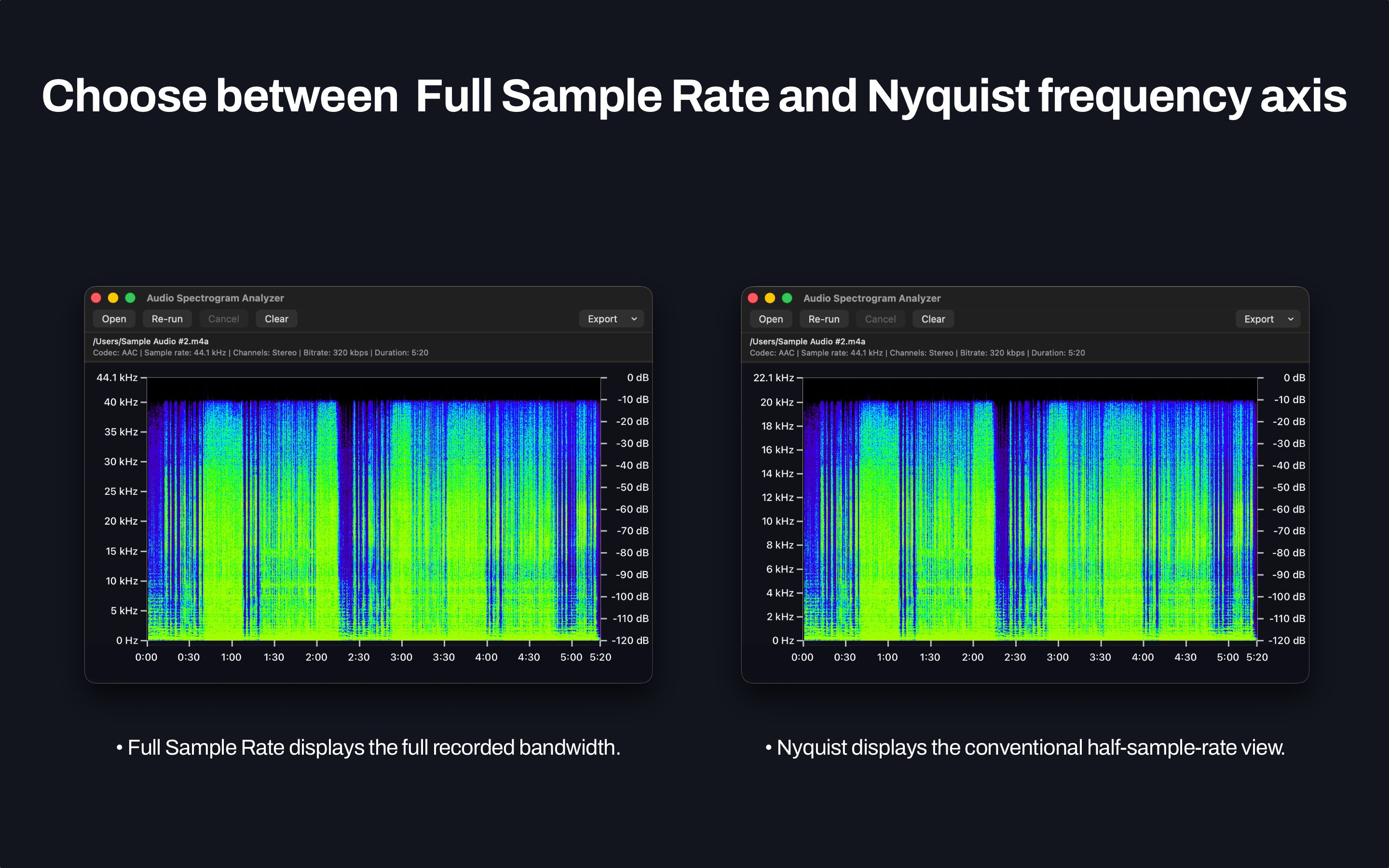Viewport: 1389px width, 868px height.
Task: Click Re-run in left analyzer window
Action: [167, 319]
